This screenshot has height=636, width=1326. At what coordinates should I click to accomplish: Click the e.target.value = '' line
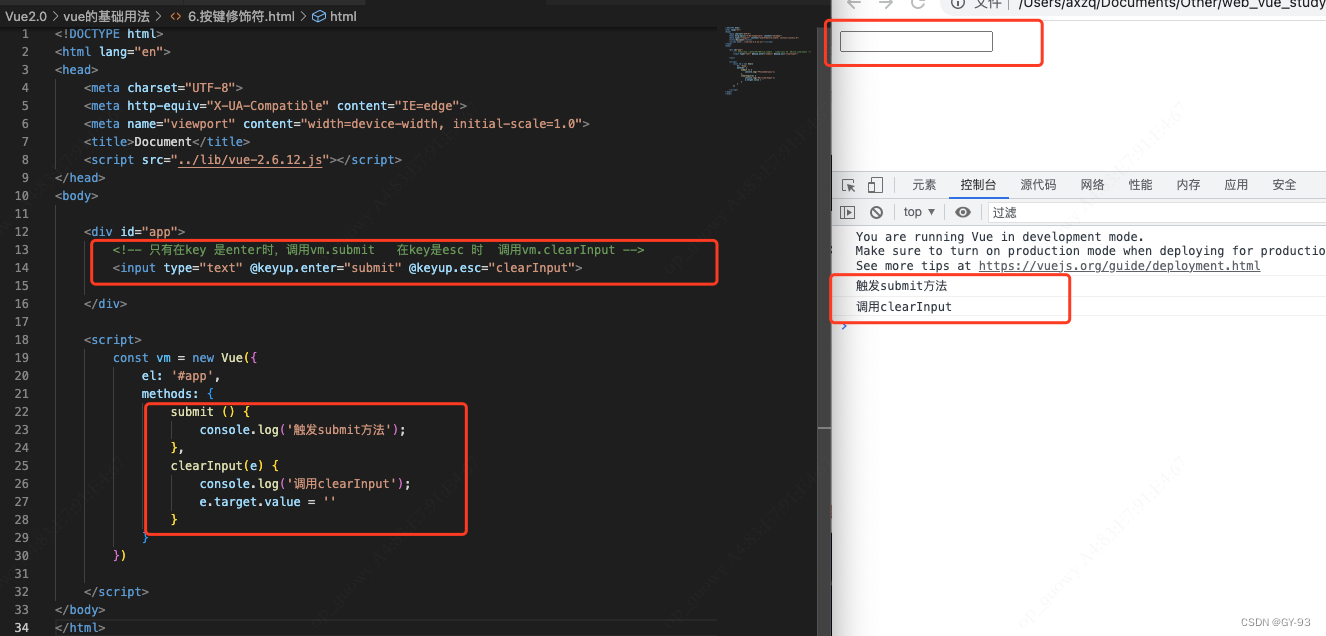click(268, 502)
